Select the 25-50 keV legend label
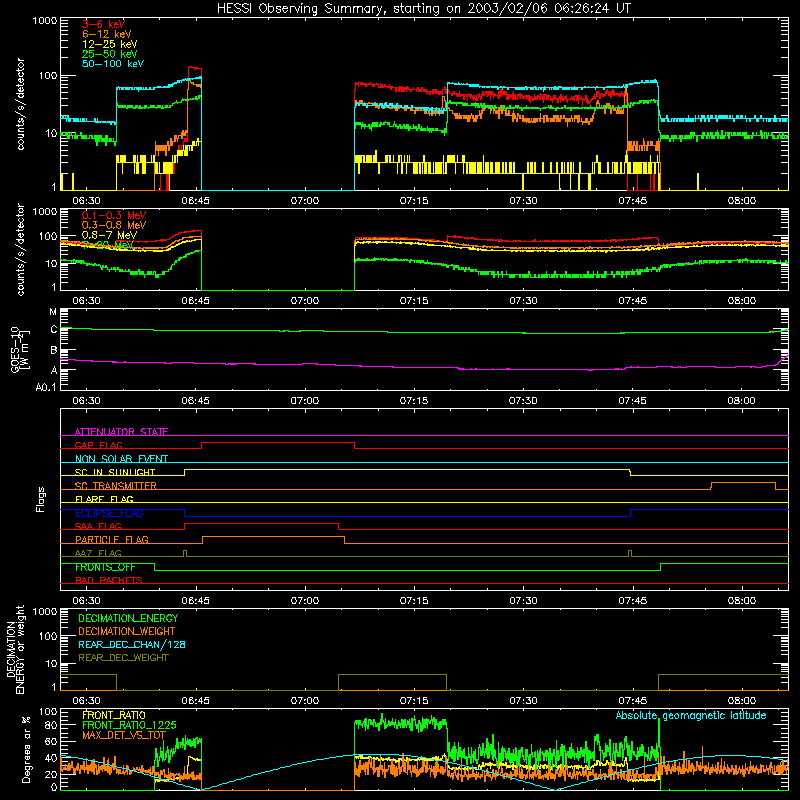Image resolution: width=800 pixels, height=800 pixels. 110,54
